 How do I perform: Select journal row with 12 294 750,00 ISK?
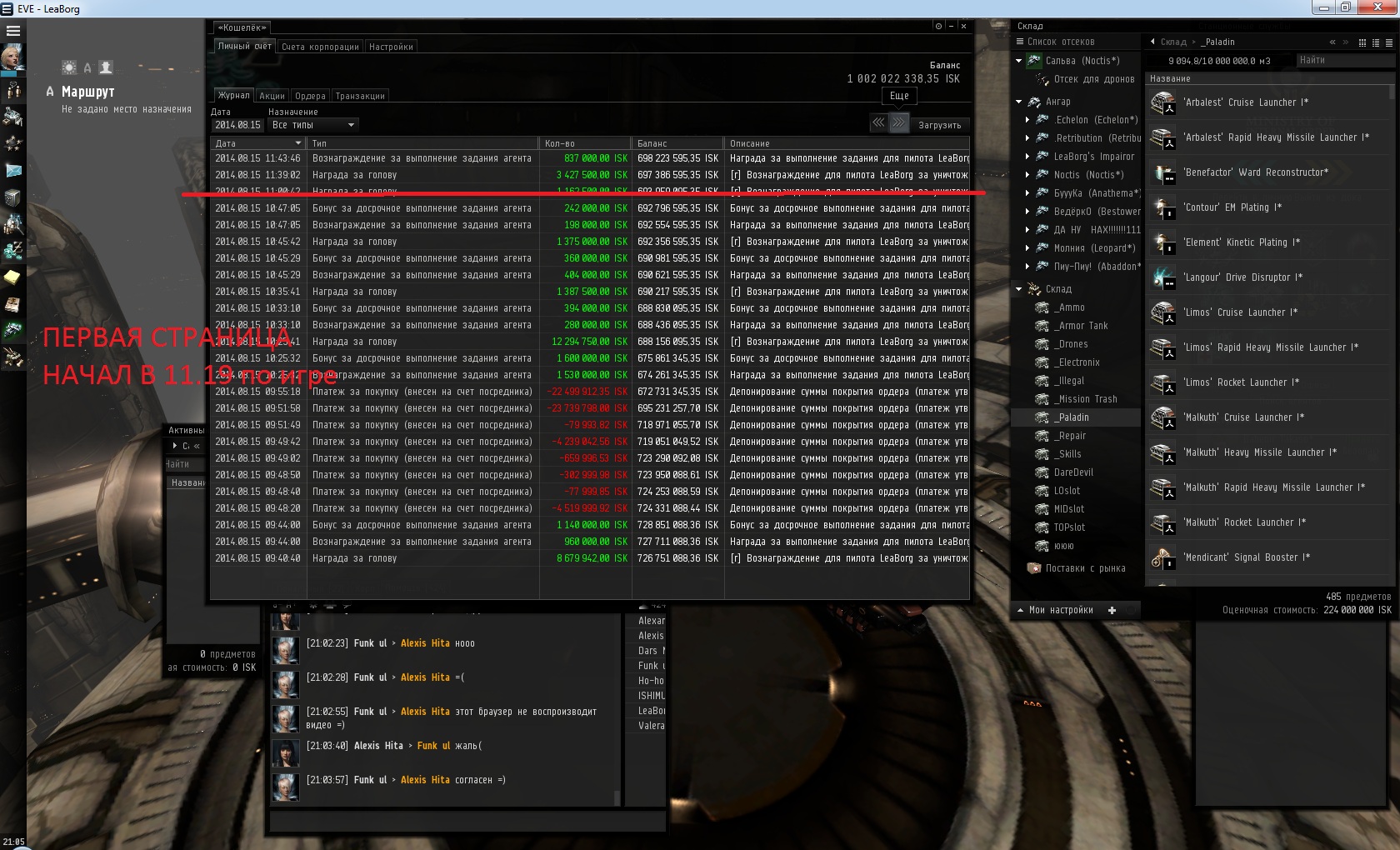tap(590, 342)
